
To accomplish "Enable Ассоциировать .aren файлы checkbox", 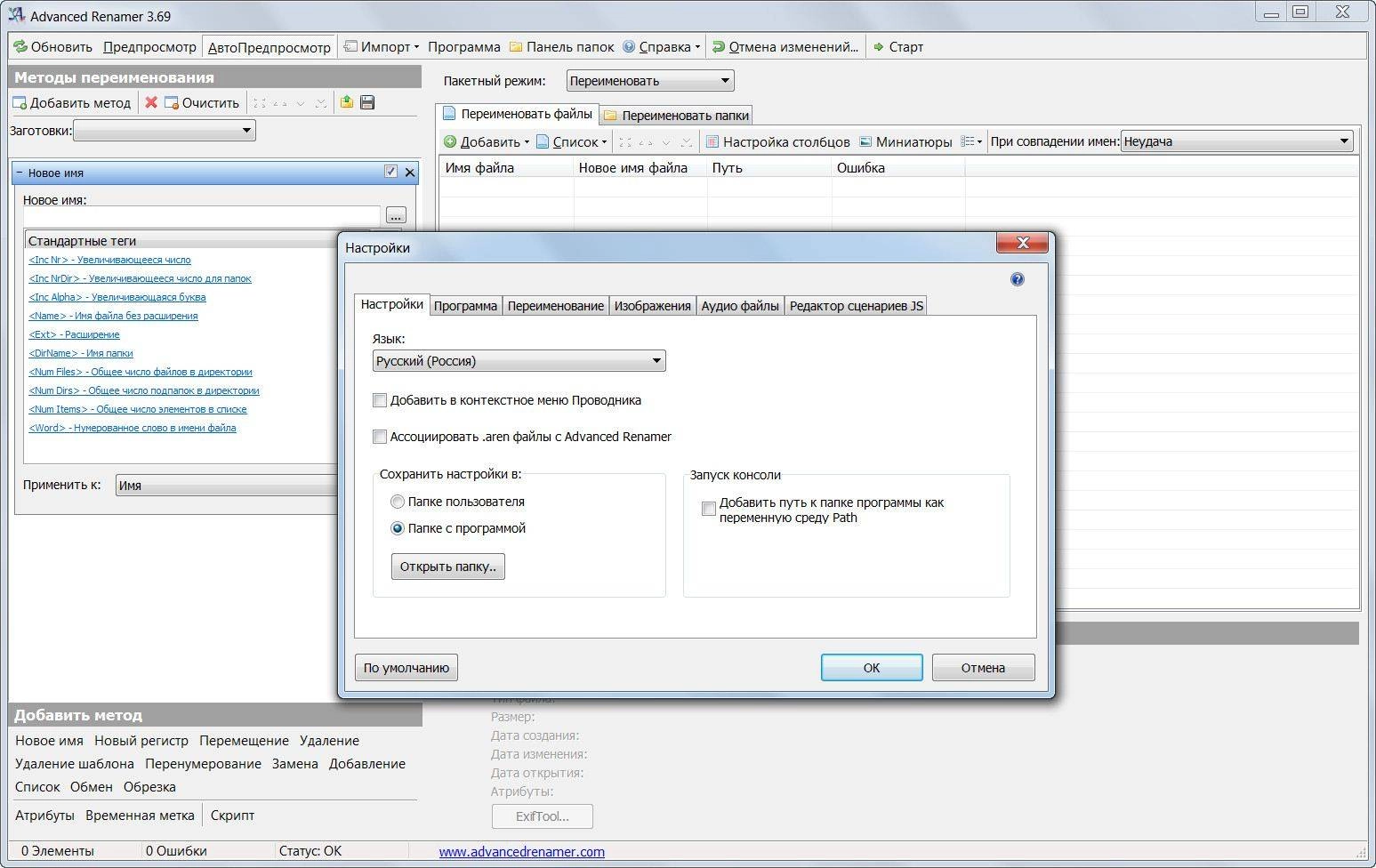I will click(380, 437).
